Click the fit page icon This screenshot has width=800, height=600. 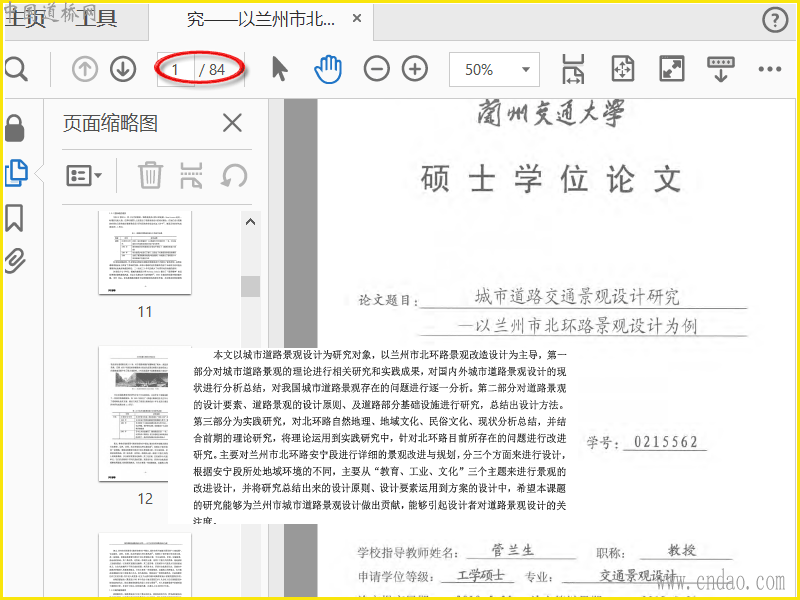click(x=622, y=69)
